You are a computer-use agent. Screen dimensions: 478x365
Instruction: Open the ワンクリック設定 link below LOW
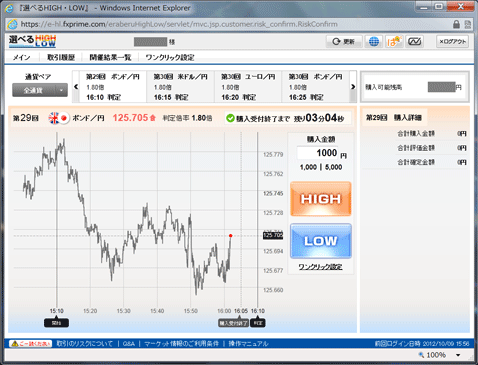coord(320,267)
